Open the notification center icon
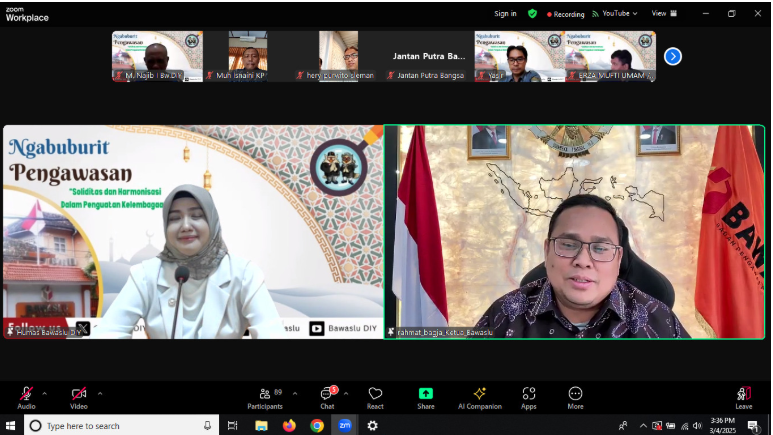 pyautogui.click(x=753, y=426)
